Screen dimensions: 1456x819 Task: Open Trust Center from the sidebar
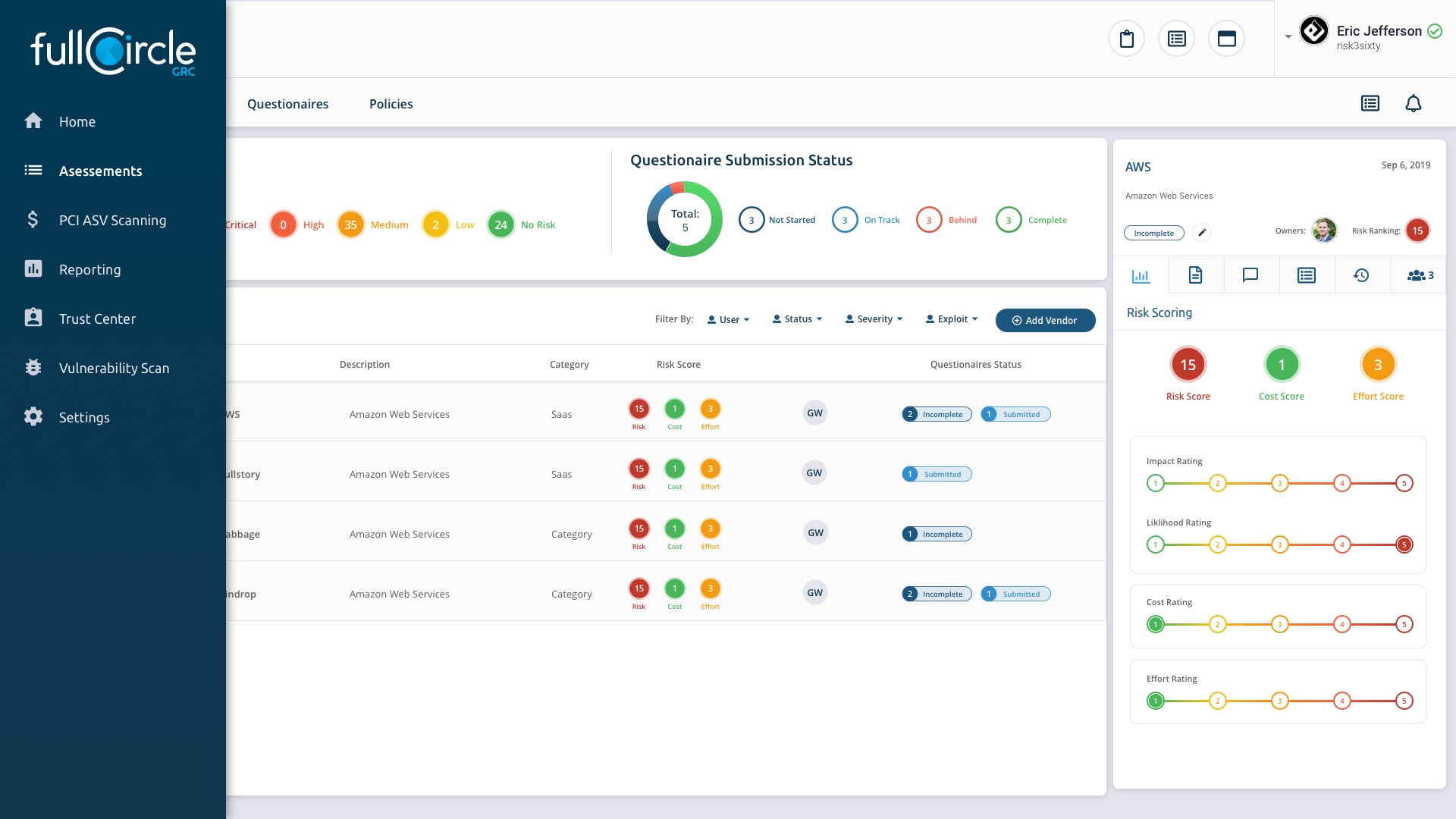click(x=97, y=318)
